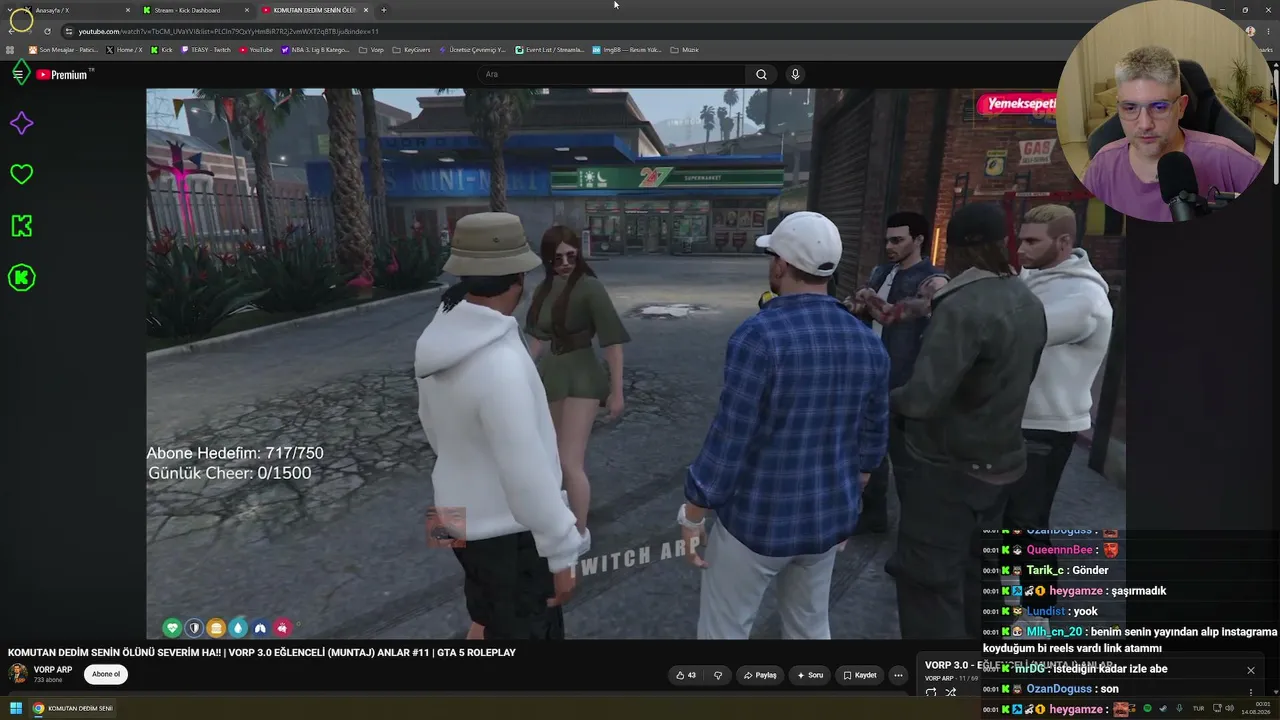Click Günlük Cheer 0/1500 overlay text
The image size is (1280, 720).
click(229, 473)
